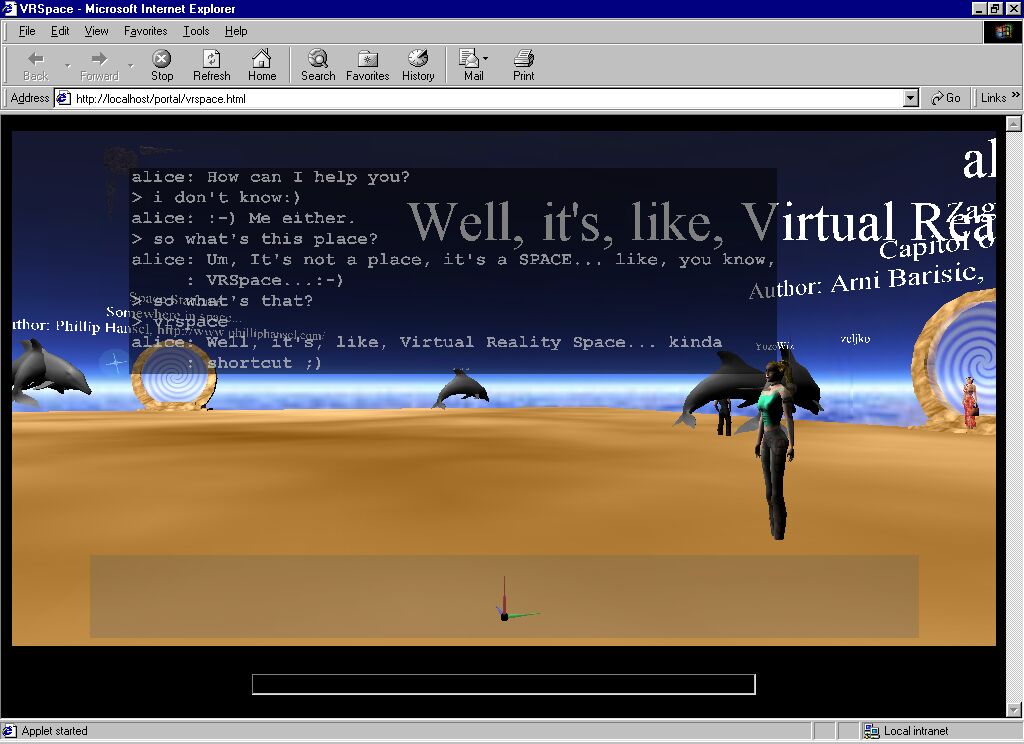Click the standing female avatar
The image size is (1024, 744).
click(775, 450)
